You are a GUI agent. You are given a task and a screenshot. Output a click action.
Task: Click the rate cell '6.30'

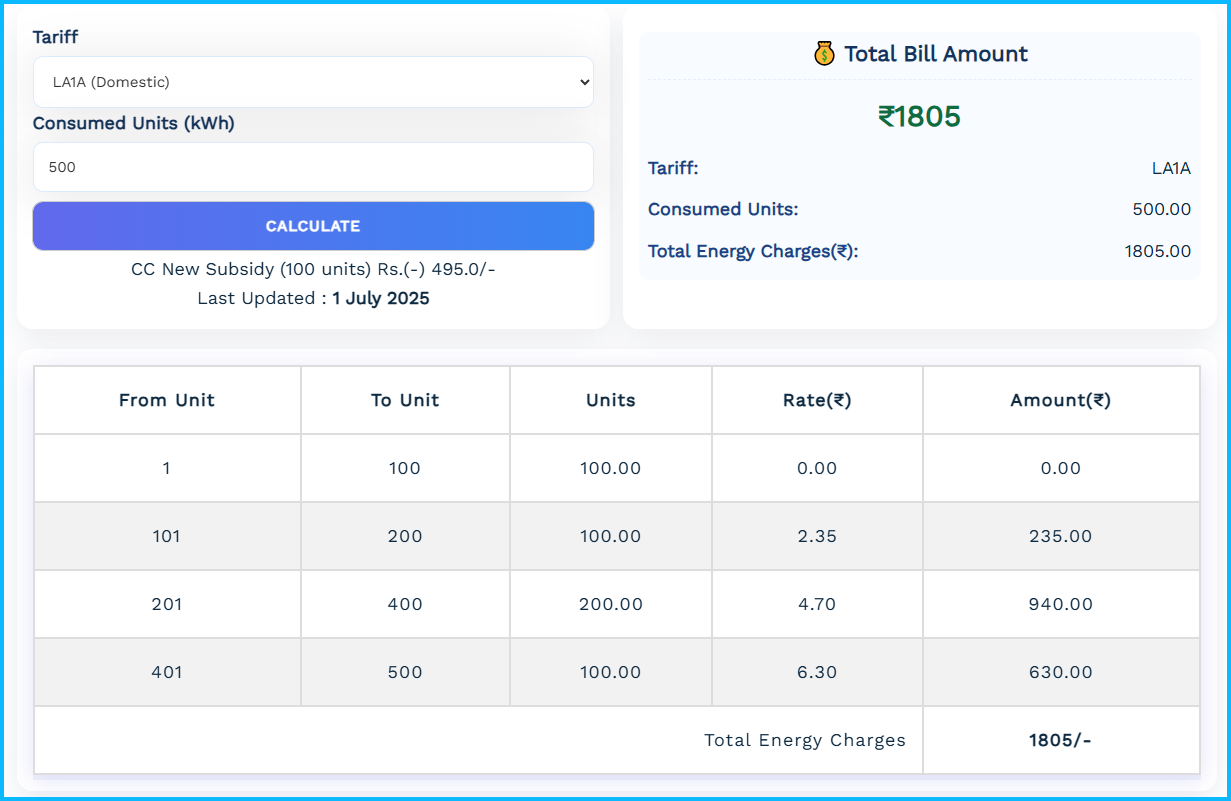[x=817, y=672]
